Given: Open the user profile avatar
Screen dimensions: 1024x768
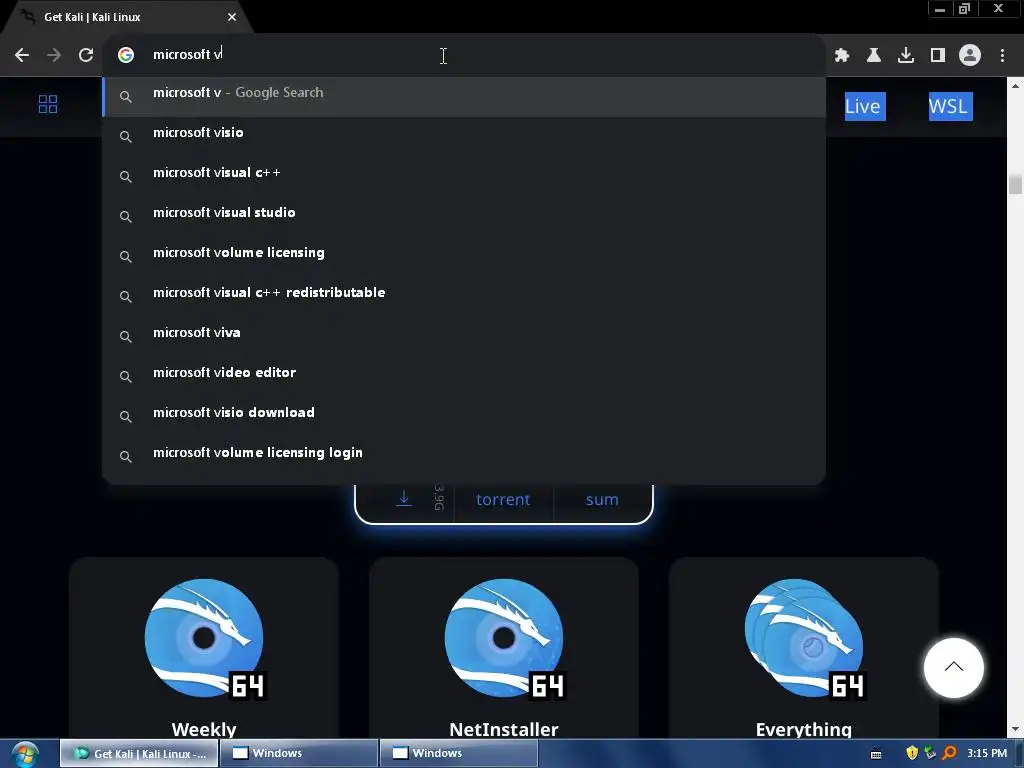Looking at the screenshot, I should click(970, 55).
